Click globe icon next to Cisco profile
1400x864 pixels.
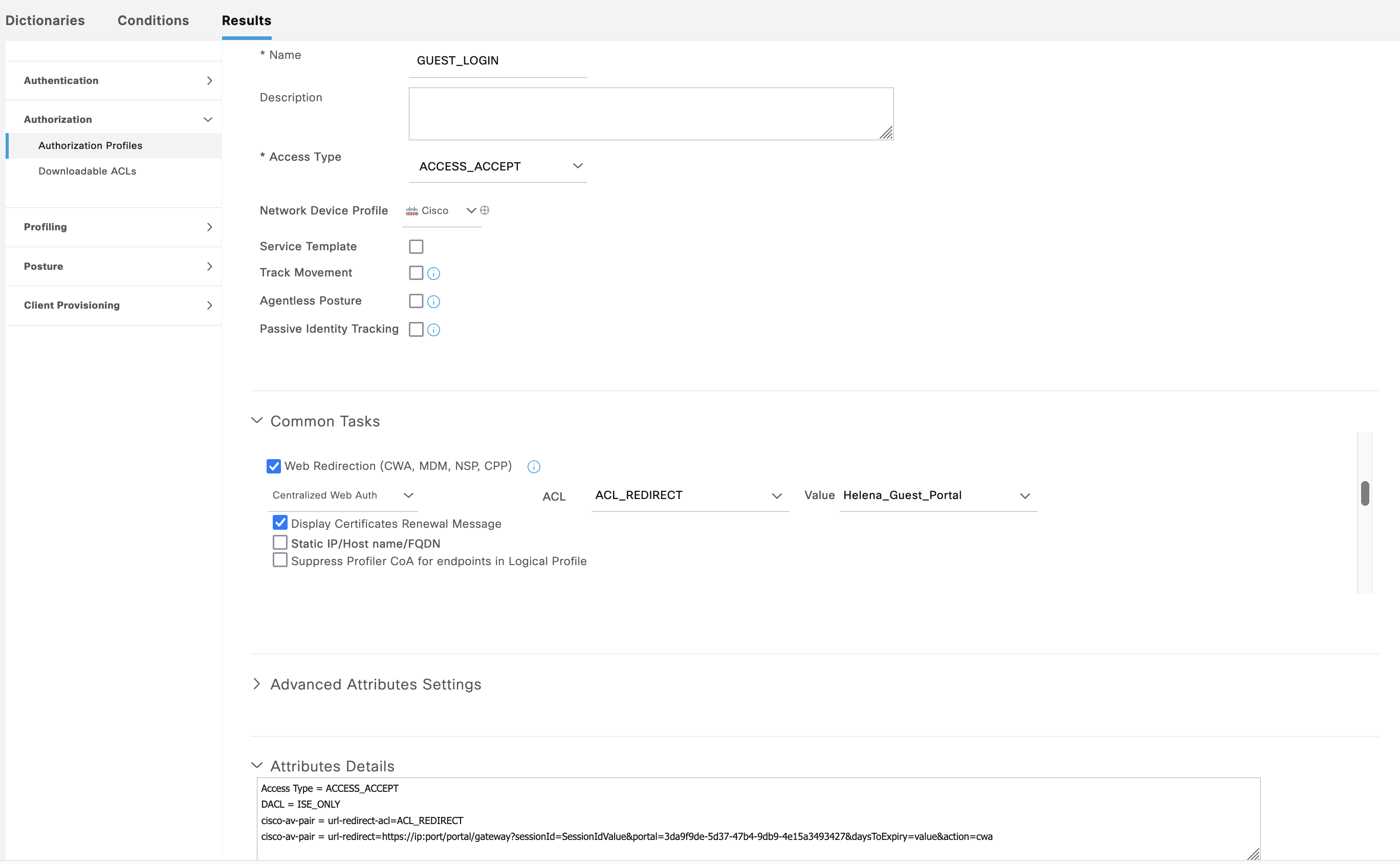tap(485, 210)
